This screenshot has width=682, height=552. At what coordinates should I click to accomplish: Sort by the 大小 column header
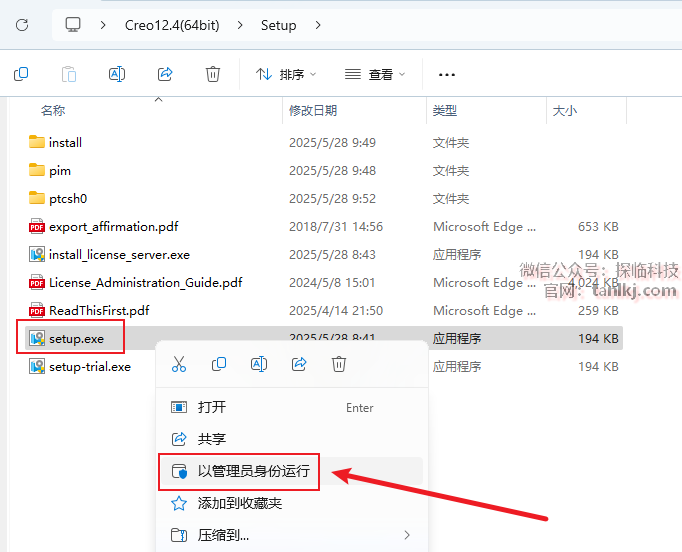coord(565,110)
